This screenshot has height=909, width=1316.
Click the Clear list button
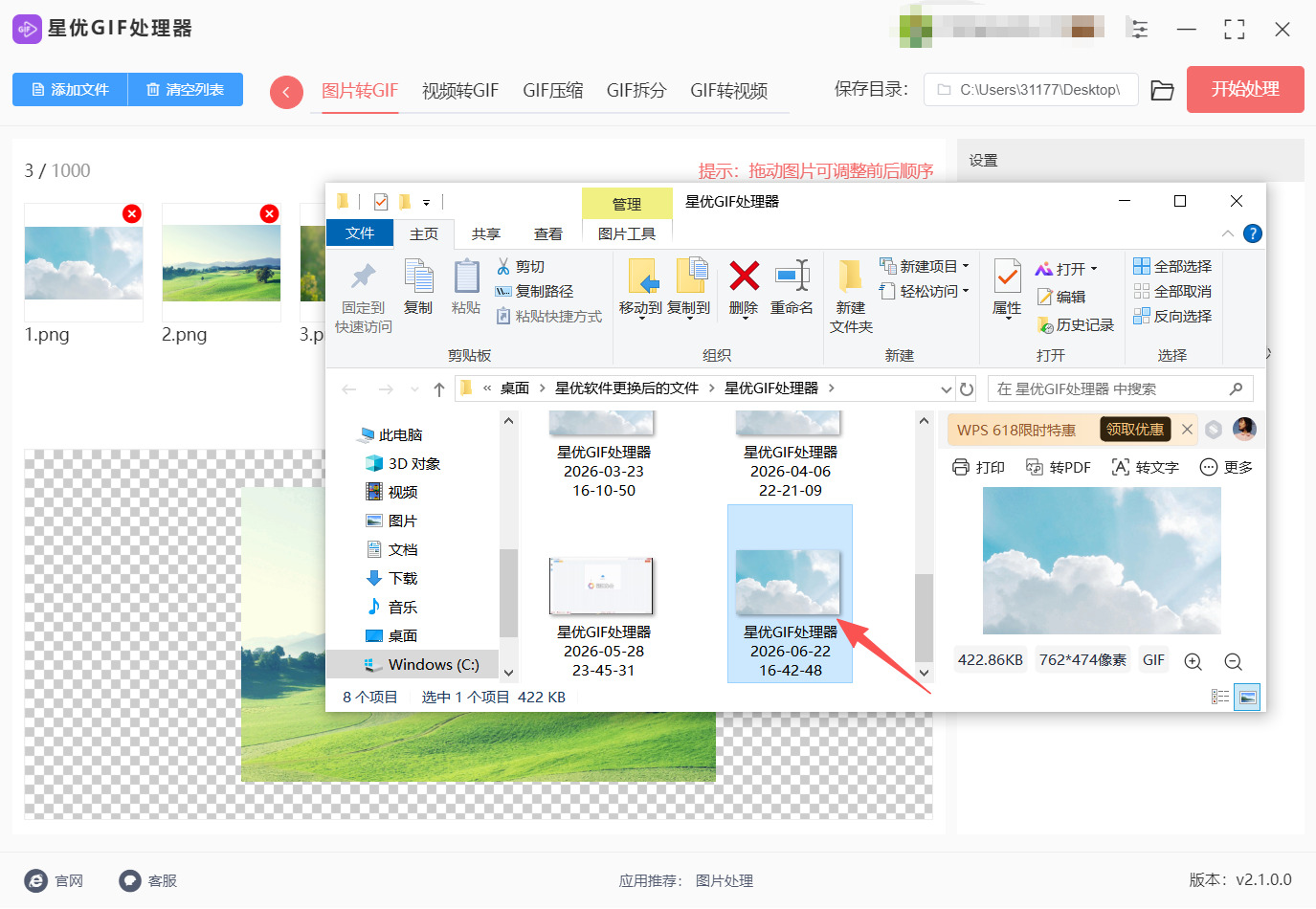coord(186,89)
